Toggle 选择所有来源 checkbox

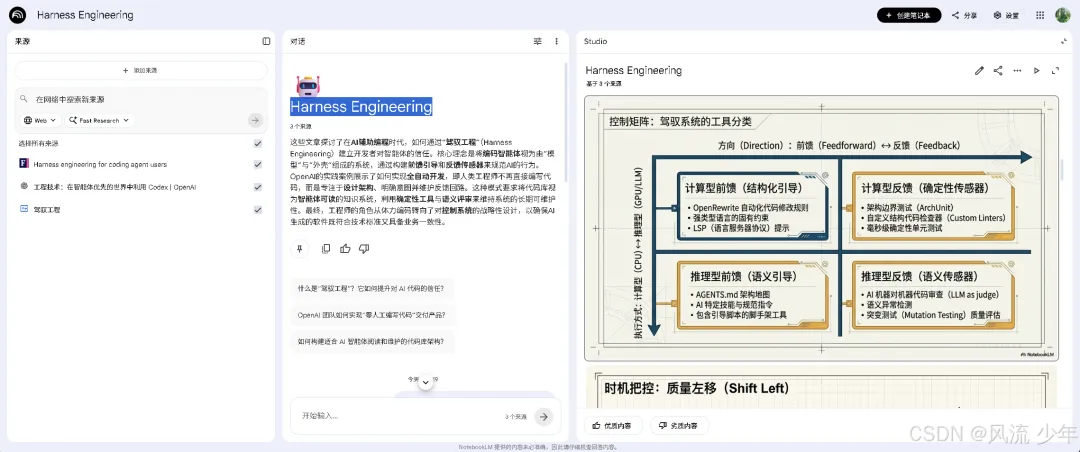(x=258, y=143)
